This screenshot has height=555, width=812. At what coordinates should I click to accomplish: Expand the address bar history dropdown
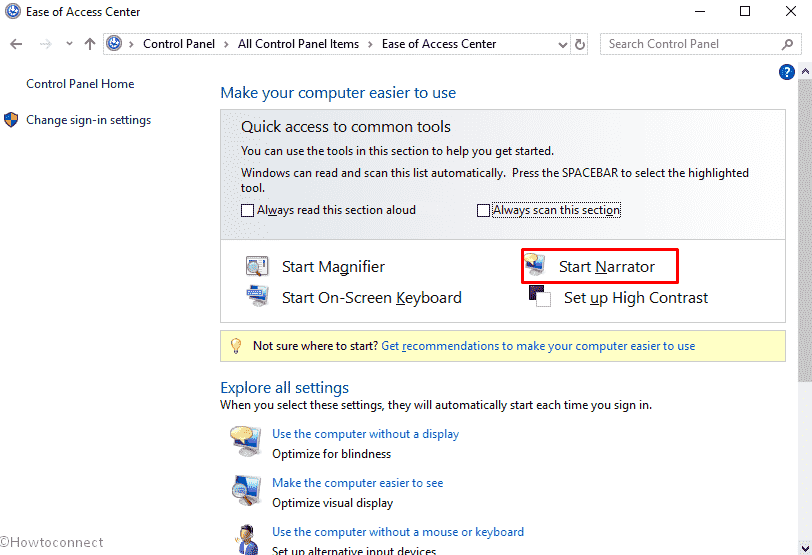563,45
